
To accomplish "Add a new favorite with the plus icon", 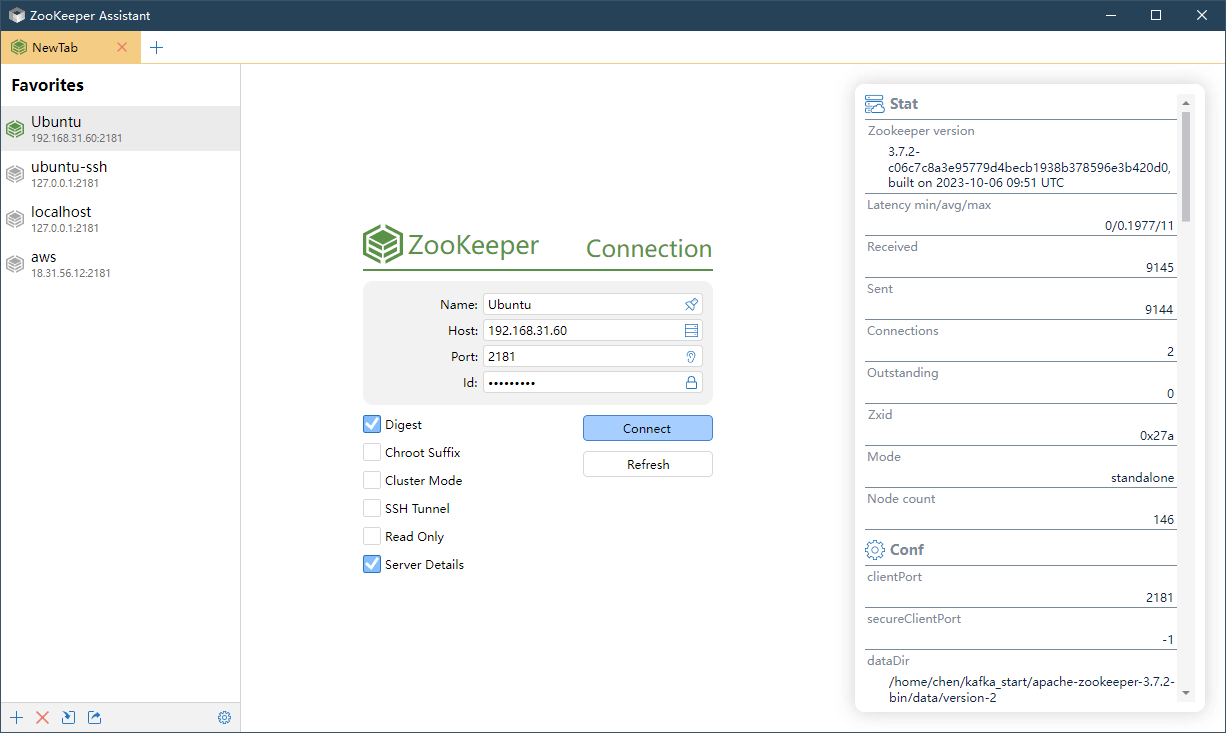I will pos(16,717).
